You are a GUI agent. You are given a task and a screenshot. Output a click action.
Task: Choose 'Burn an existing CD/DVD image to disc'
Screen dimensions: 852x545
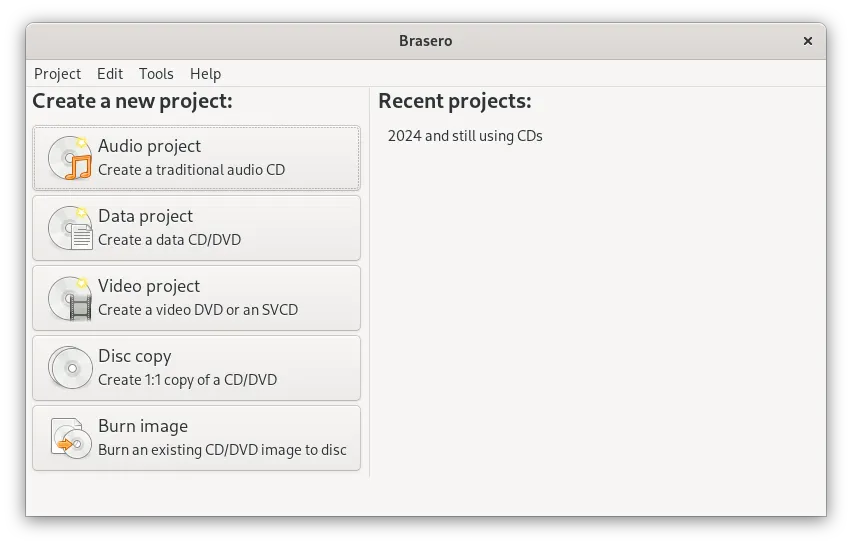222,450
